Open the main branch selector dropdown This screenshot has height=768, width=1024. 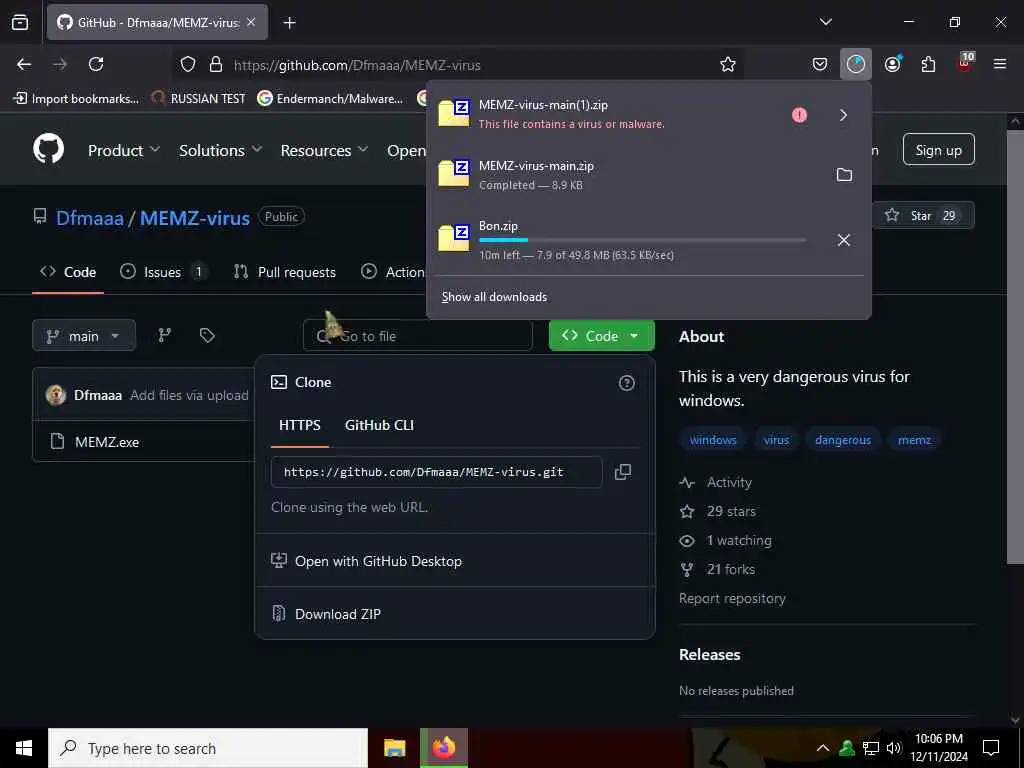click(x=84, y=336)
